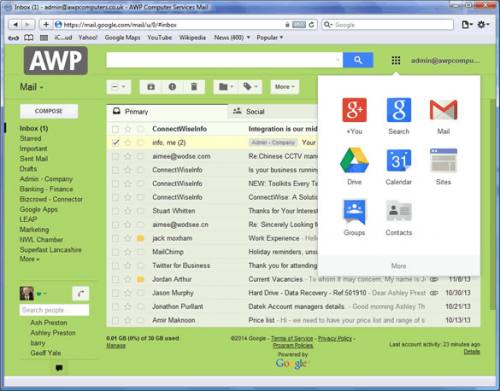
Task: Open Contacts from the apps grid
Action: (x=399, y=211)
